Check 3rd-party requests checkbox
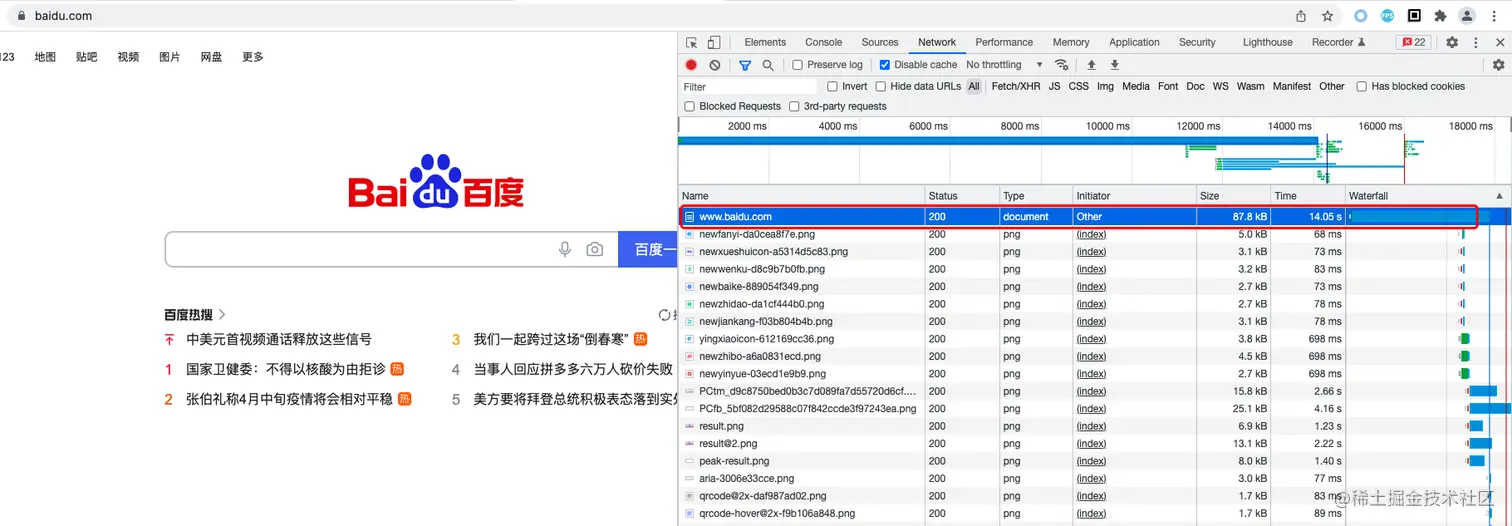1512x526 pixels. (795, 107)
